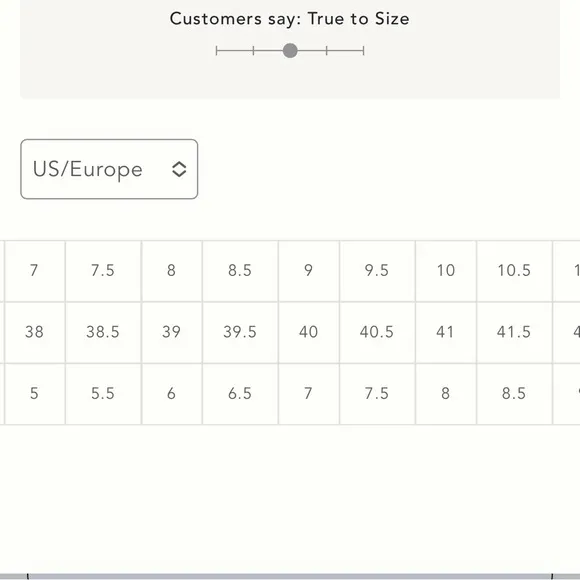Screen dimensions: 580x580
Task: Select the 8.5 cell in top size row
Action: point(240,271)
